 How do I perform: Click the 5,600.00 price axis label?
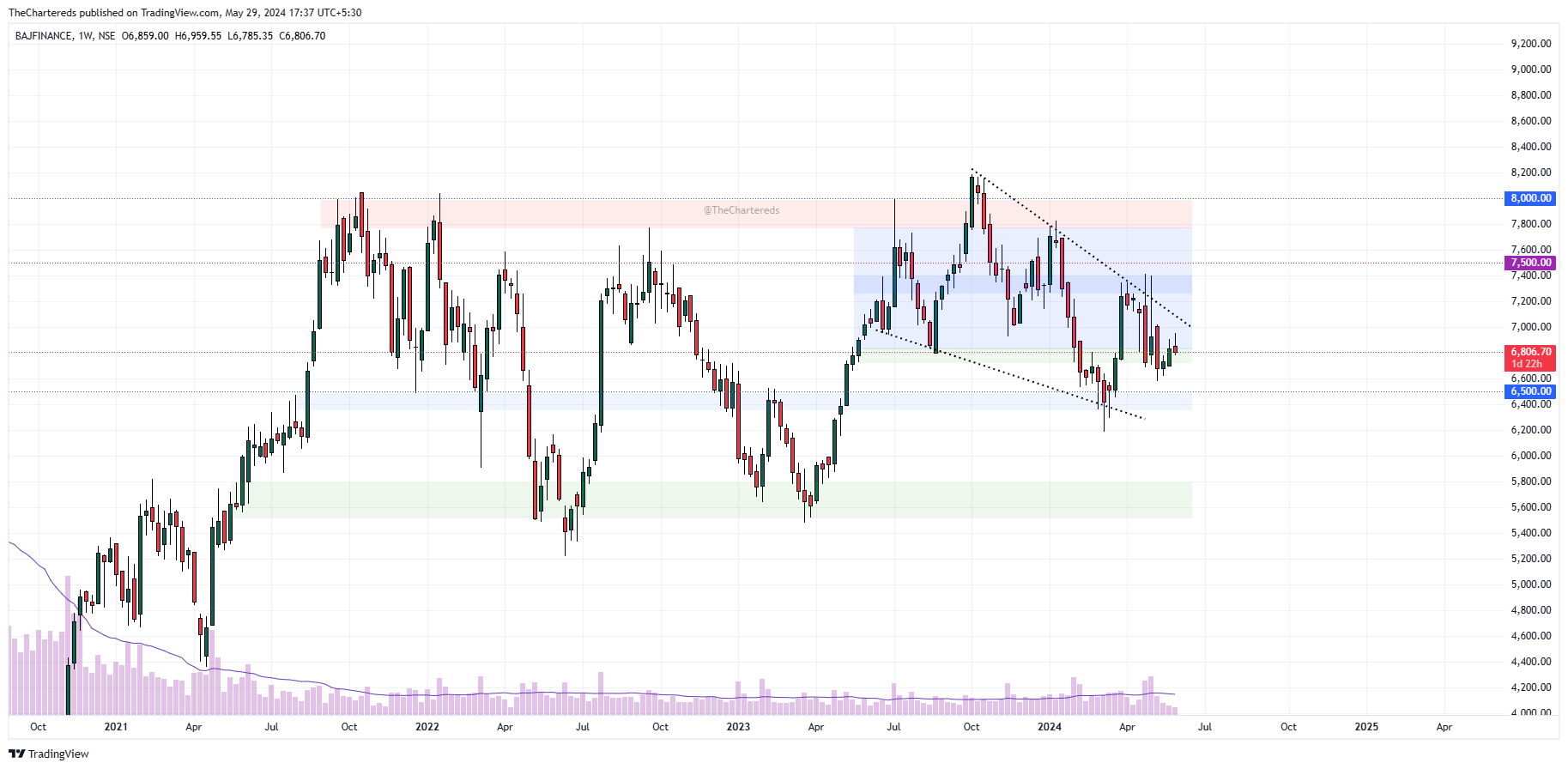click(1531, 507)
